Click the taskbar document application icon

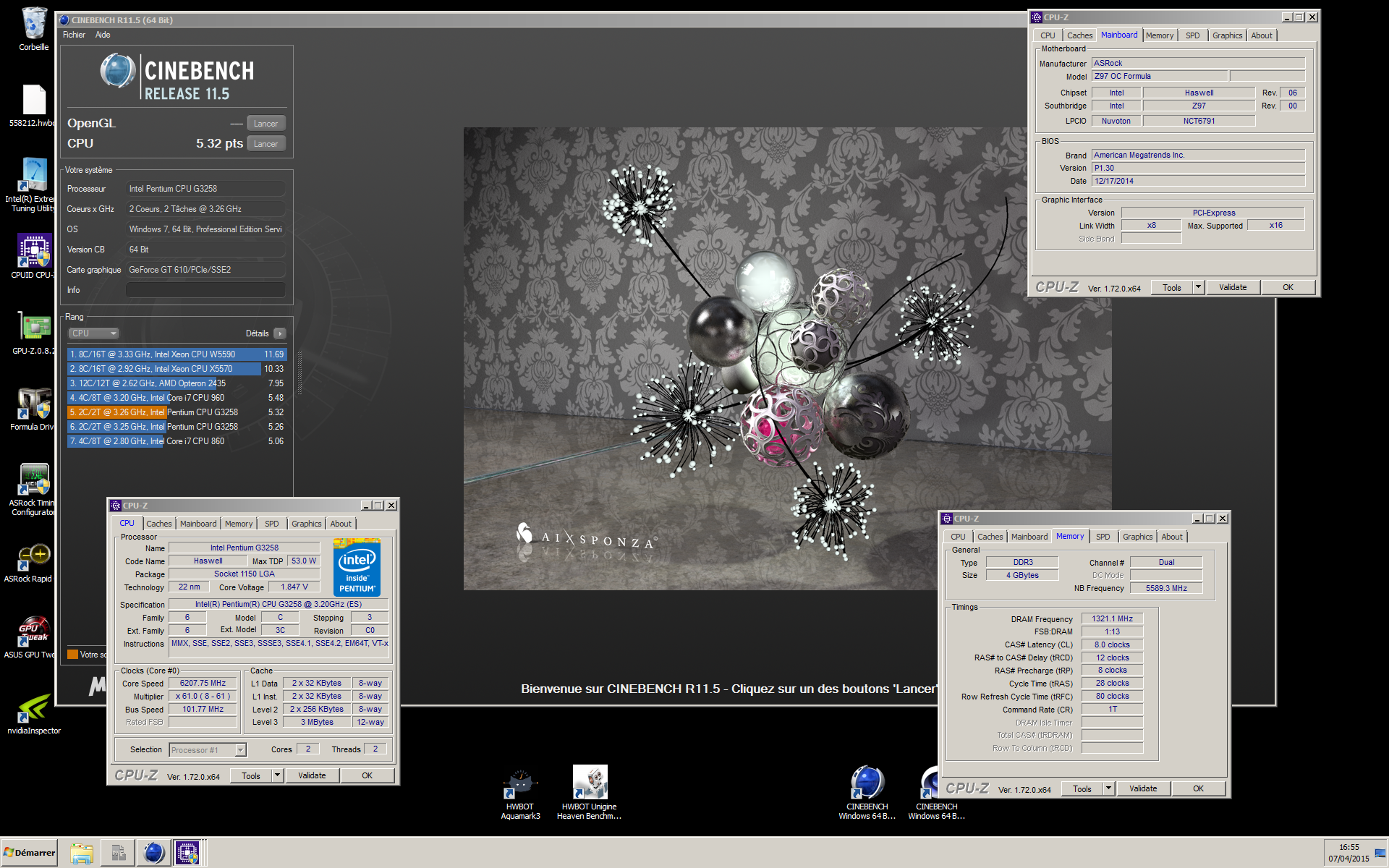[118, 854]
